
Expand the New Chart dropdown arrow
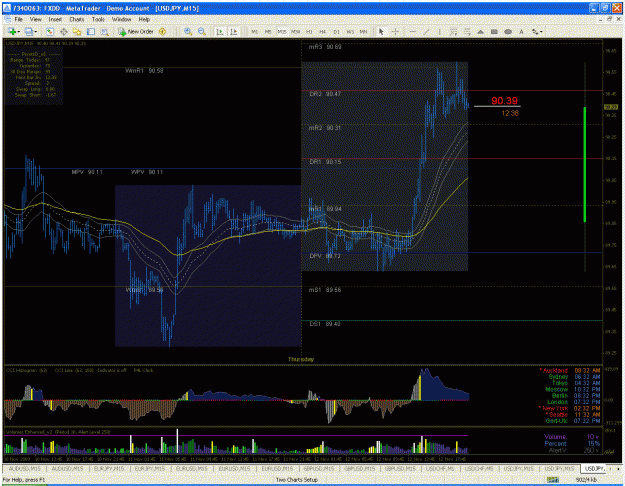point(18,32)
